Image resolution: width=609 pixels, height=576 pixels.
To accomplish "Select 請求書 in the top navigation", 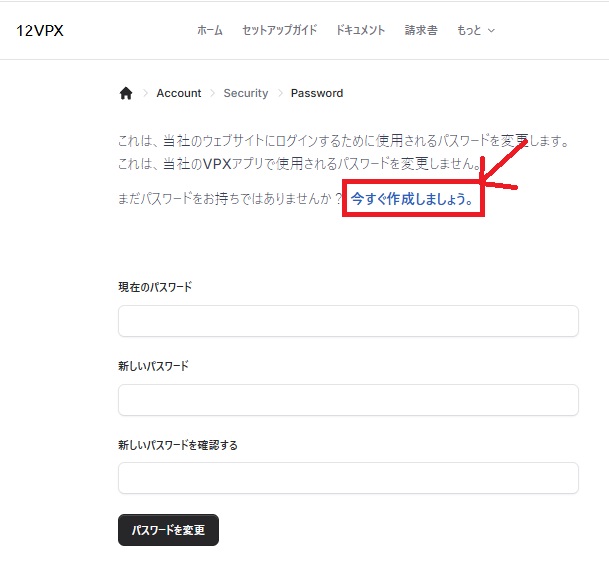I will point(421,30).
